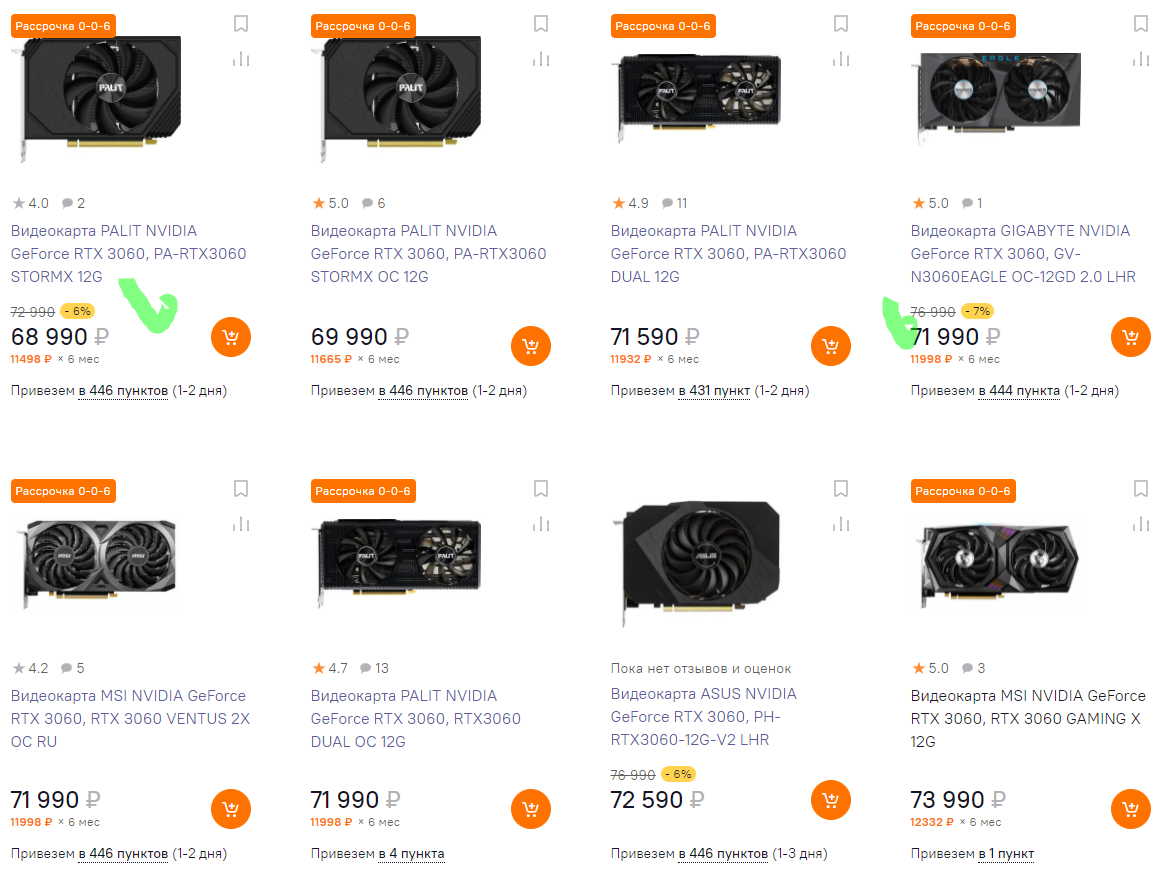This screenshot has width=1160, height=893.
Task: Expand delivery points "в 444 пункта"
Action: [x=1019, y=390]
